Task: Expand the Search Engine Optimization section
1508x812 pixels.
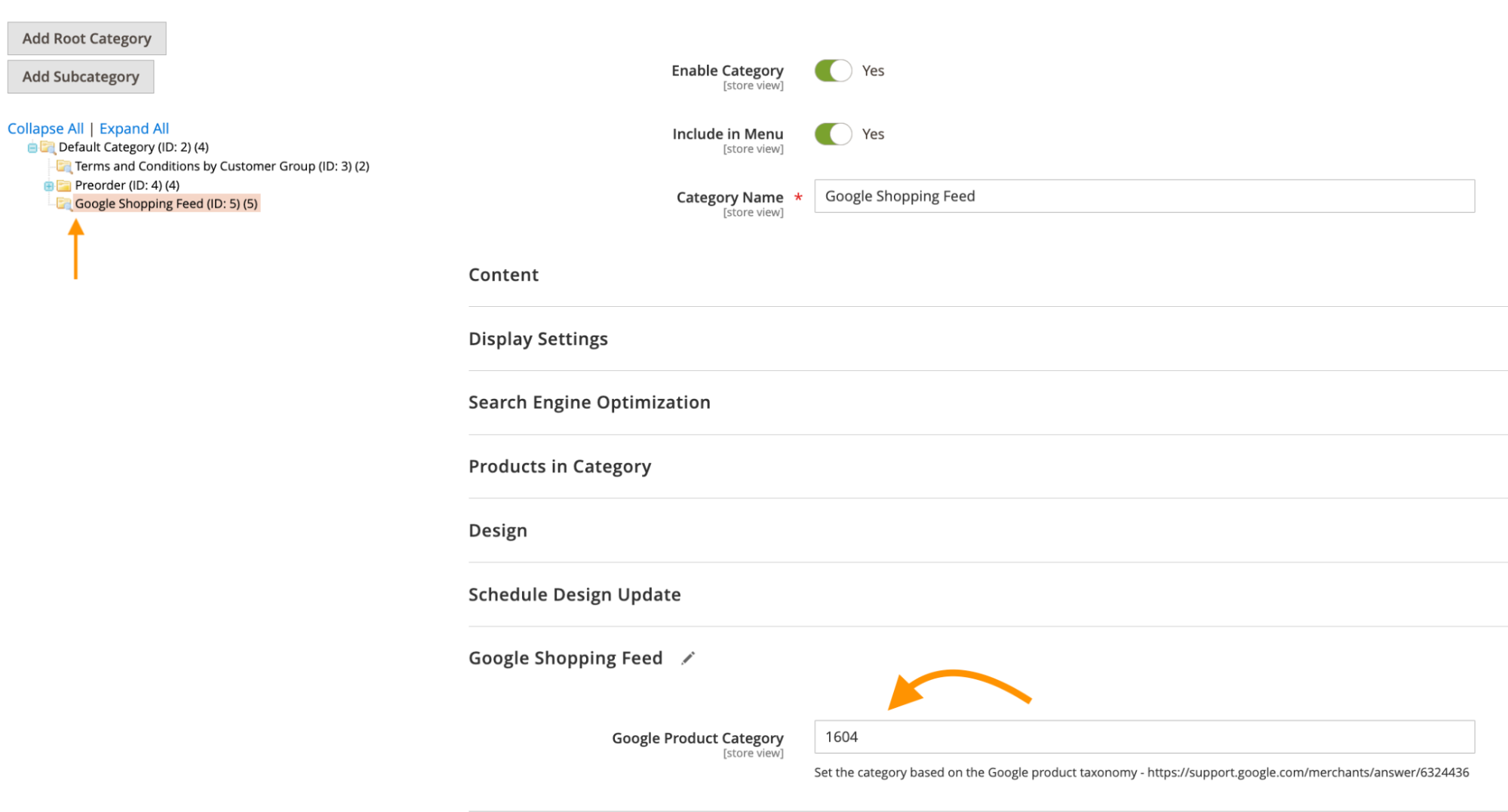Action: 589,403
